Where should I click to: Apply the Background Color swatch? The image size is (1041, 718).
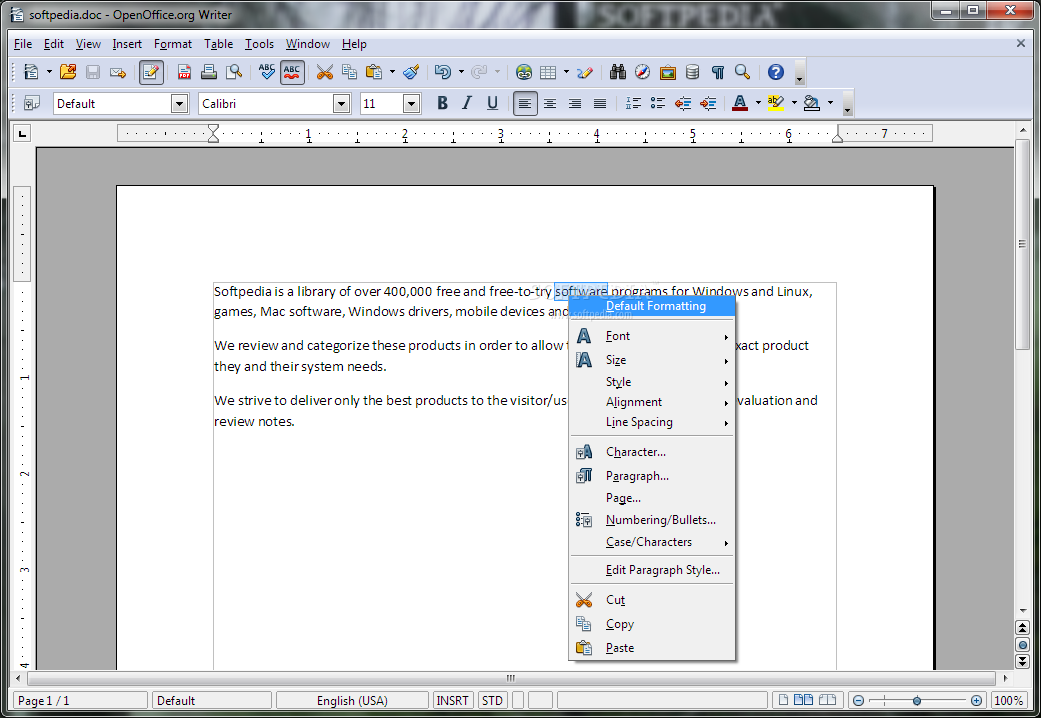811,103
